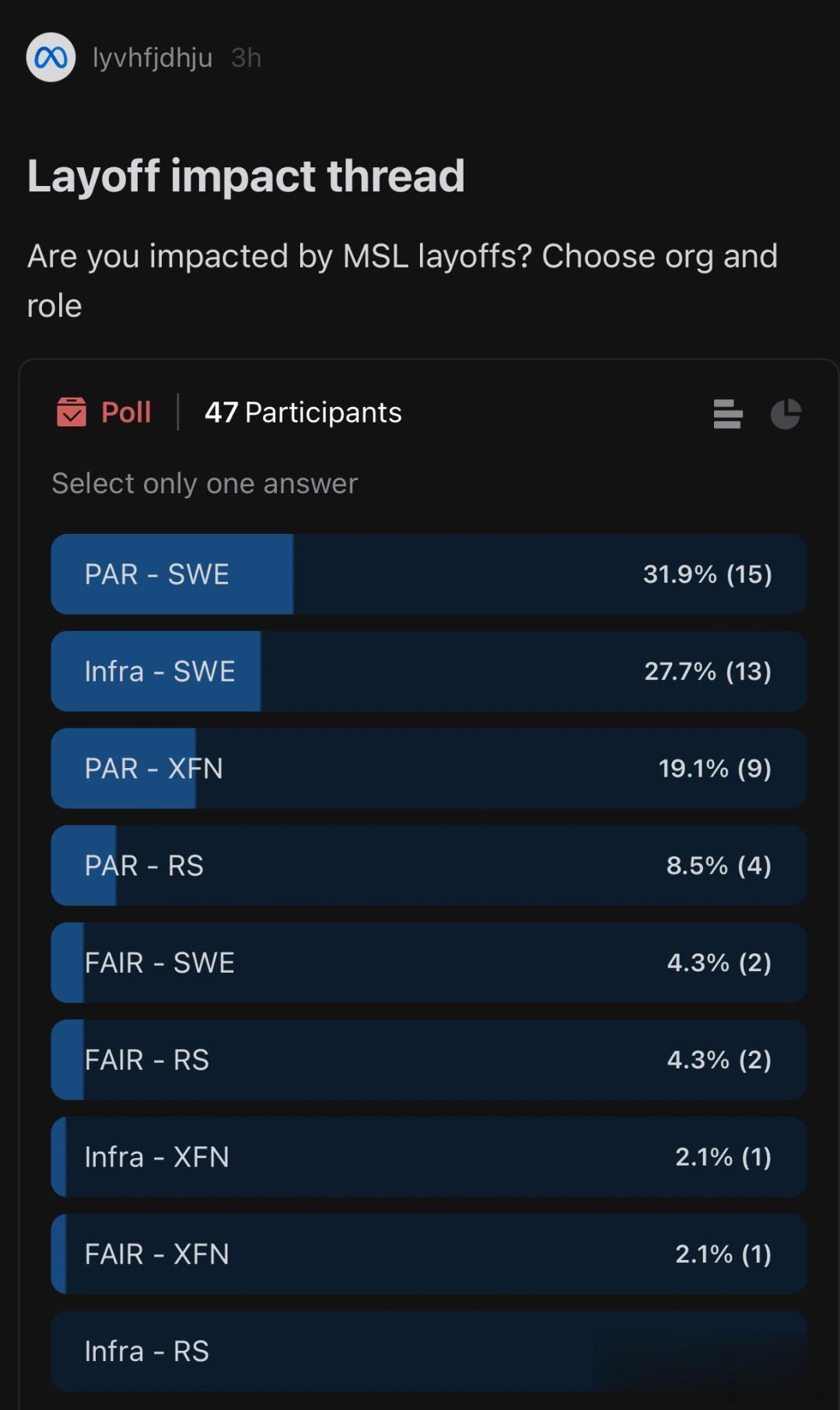Select PAR - RS poll answer
This screenshot has height=1410, width=840.
tap(428, 866)
